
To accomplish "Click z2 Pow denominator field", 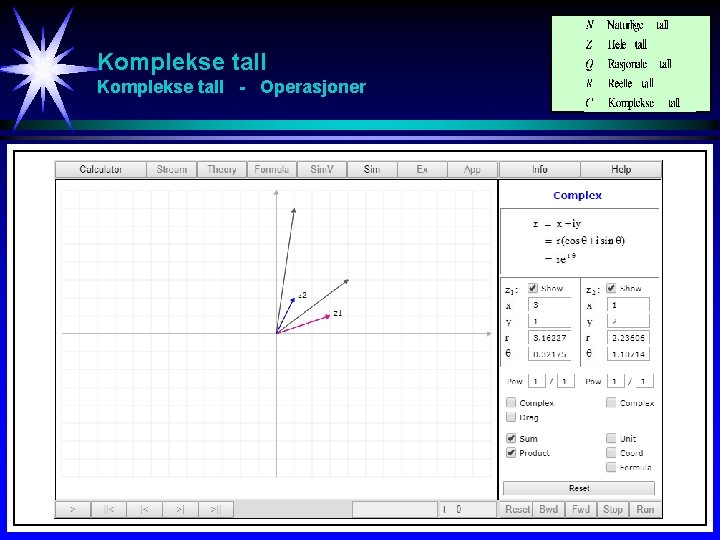I will click(x=644, y=381).
